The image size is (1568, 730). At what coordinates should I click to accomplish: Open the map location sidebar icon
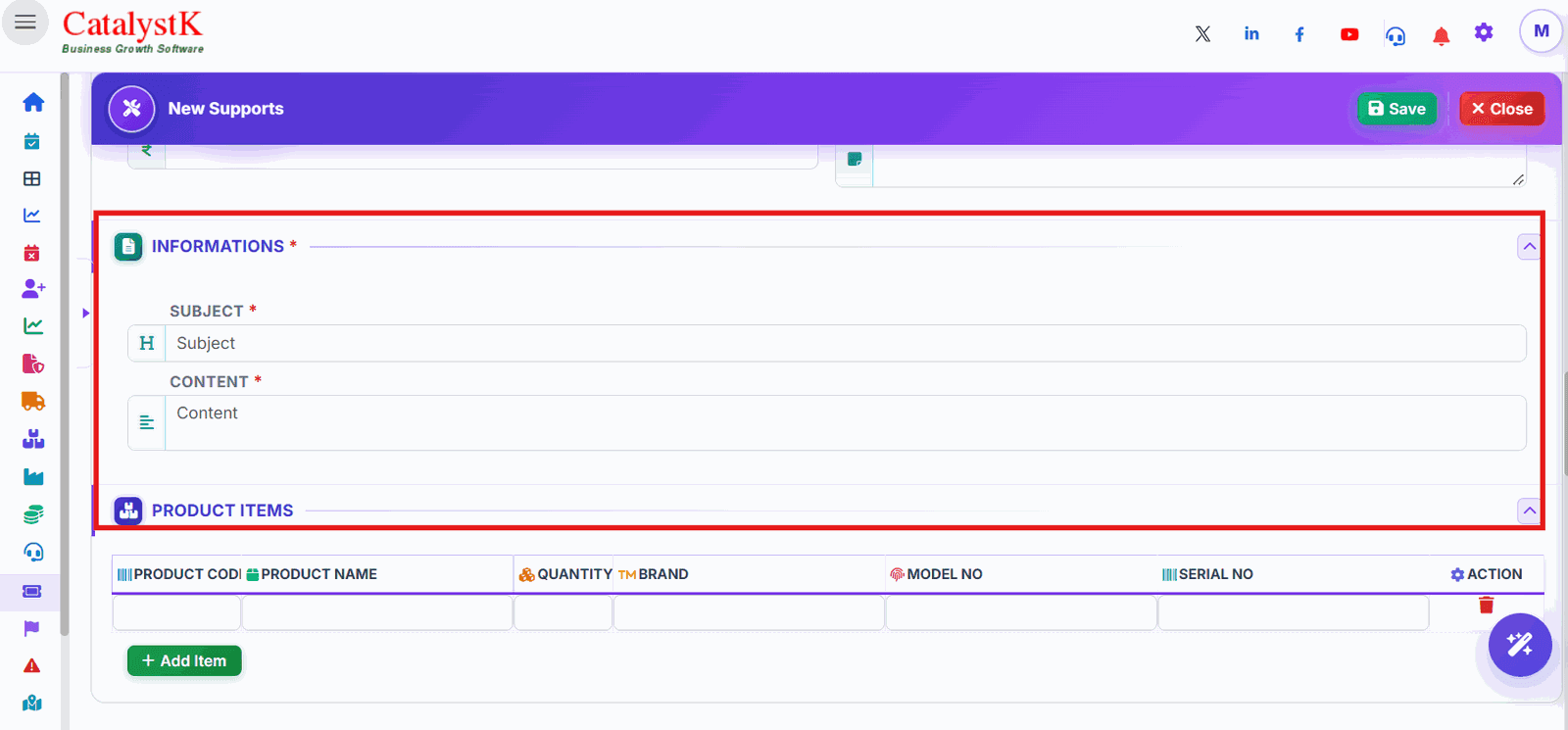33,704
